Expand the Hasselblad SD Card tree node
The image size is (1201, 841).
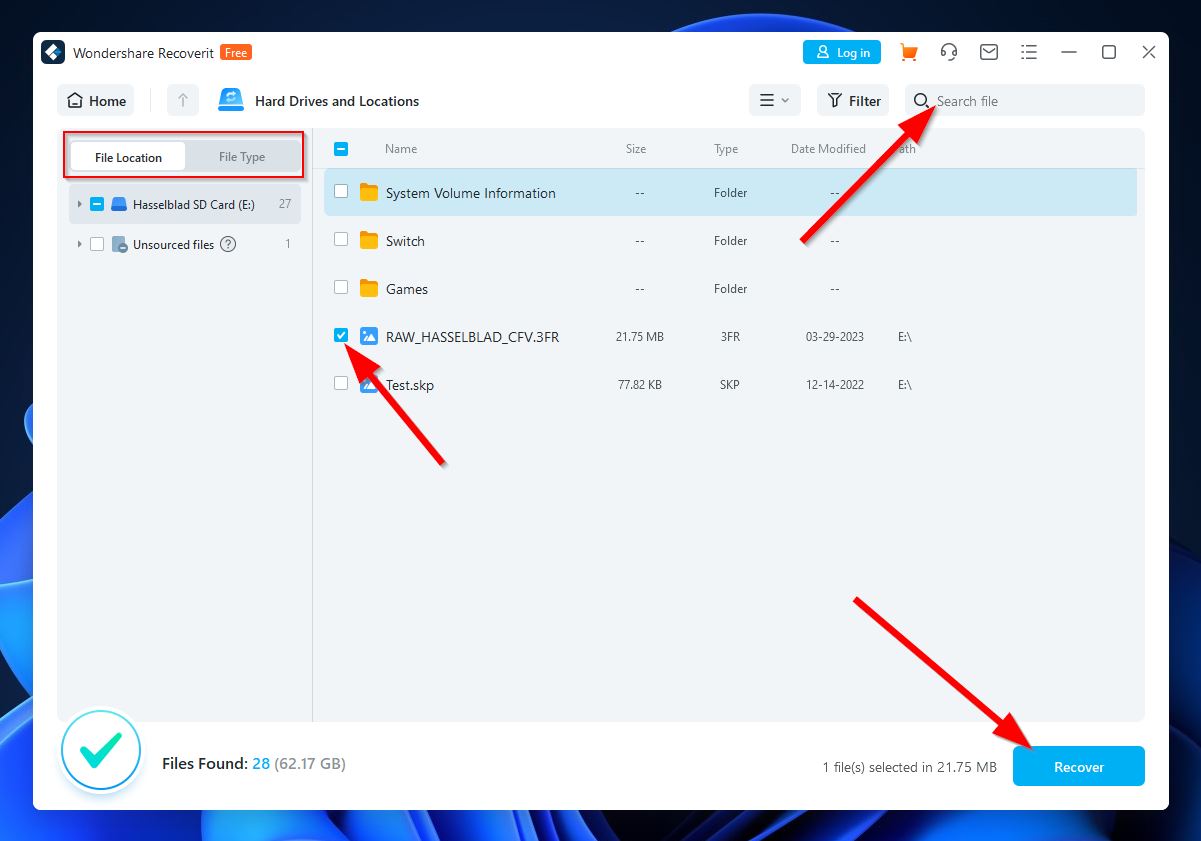pyautogui.click(x=79, y=204)
